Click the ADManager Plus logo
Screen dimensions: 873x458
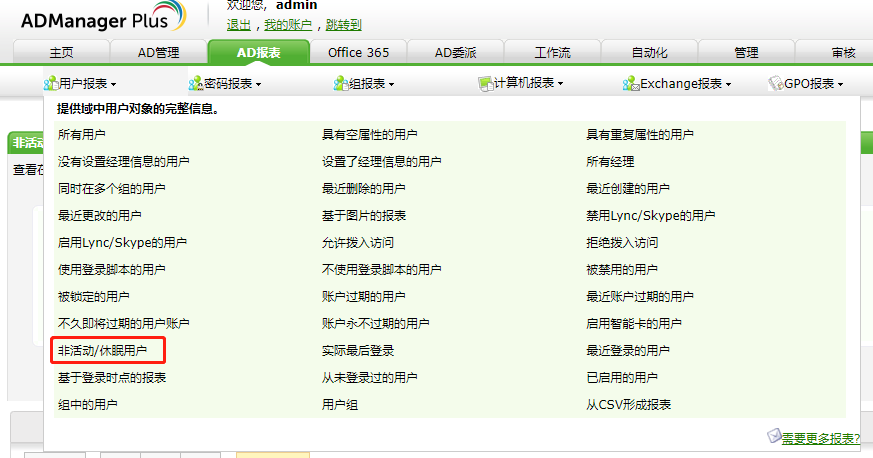pos(104,17)
